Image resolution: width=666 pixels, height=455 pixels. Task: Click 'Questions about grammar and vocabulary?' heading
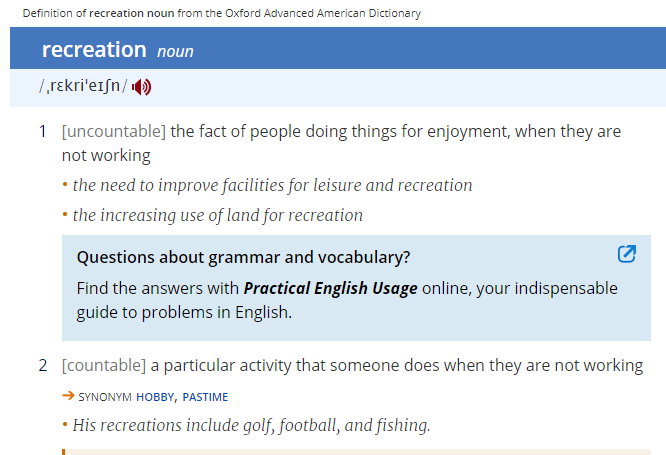point(243,257)
